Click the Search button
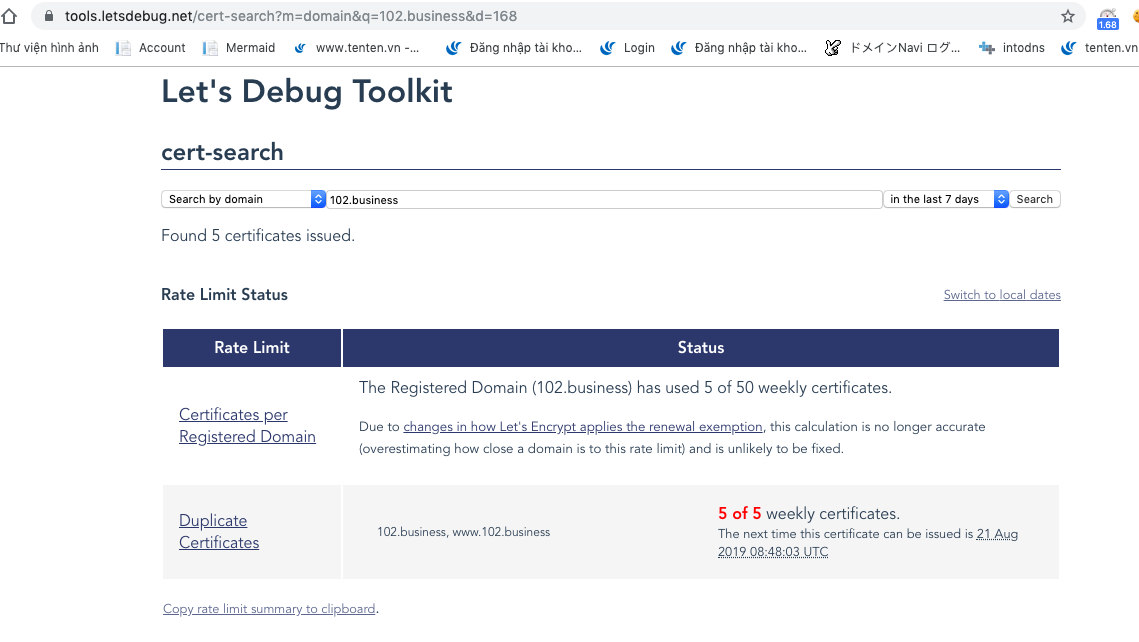Image resolution: width=1139 pixels, height=642 pixels. point(1034,199)
